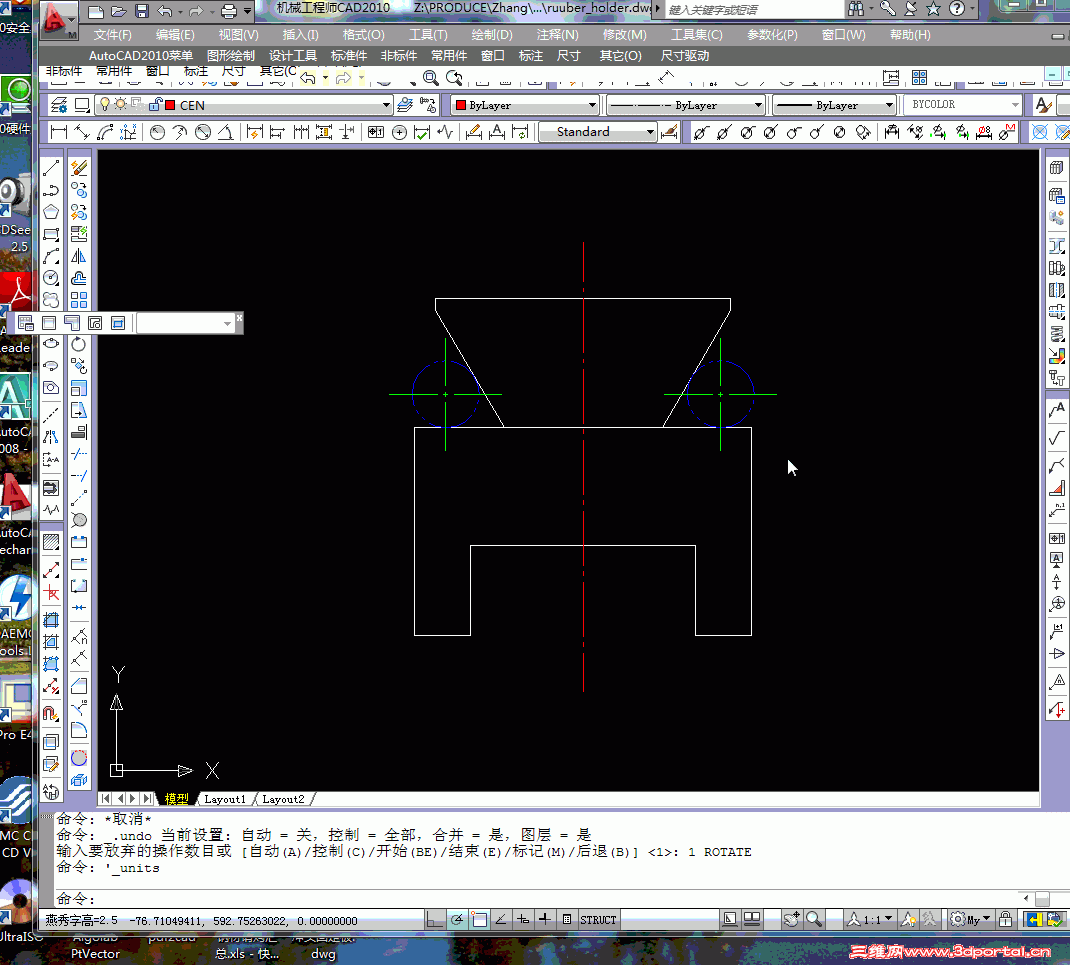Select the Erase tool in modify toolbar
Viewport: 1070px width, 965px height.
[79, 168]
